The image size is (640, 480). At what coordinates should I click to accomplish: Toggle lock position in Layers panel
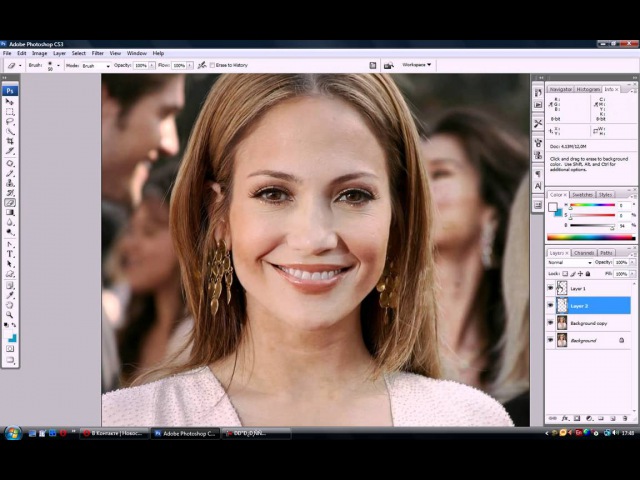[x=580, y=274]
